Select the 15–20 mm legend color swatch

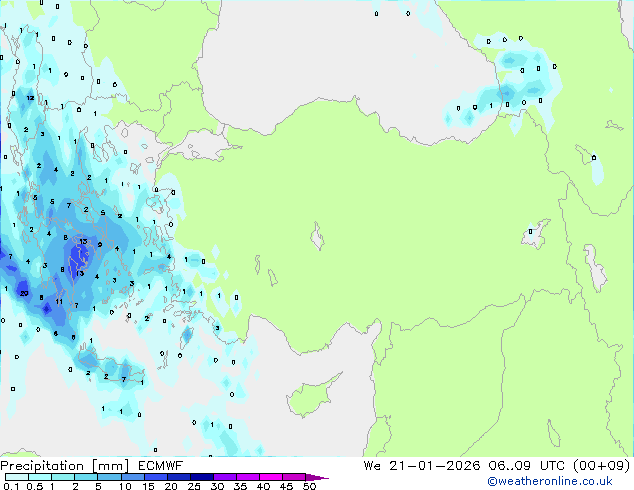point(155,477)
